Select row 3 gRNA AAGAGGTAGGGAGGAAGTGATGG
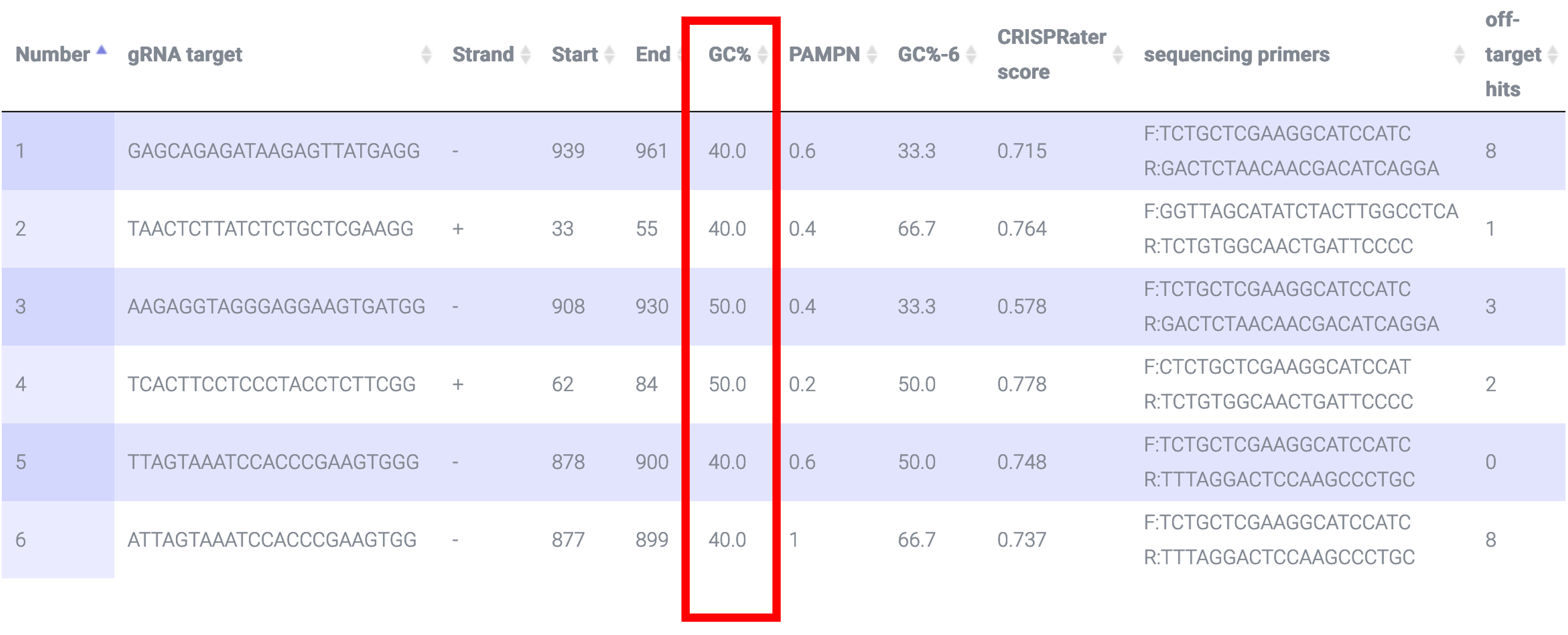The image size is (1568, 635). coord(276,306)
